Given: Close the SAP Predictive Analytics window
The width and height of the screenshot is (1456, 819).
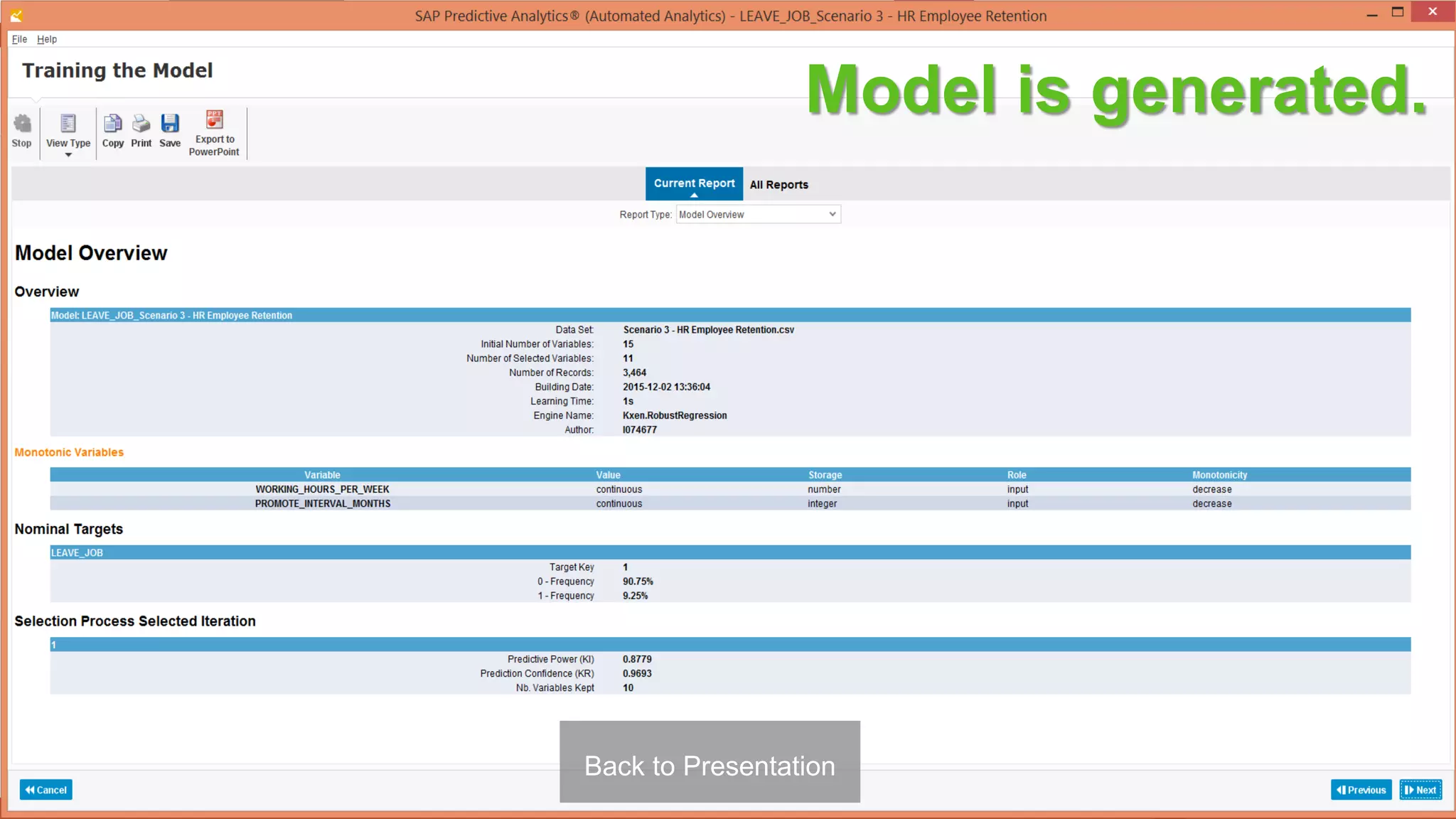Looking at the screenshot, I should [x=1433, y=12].
